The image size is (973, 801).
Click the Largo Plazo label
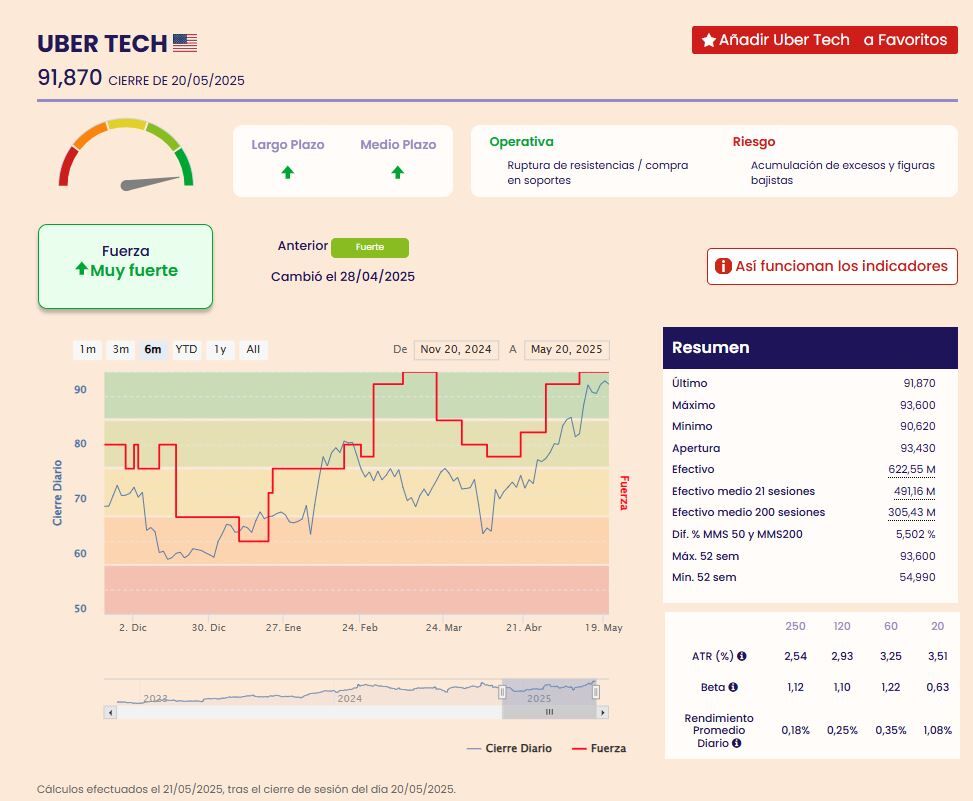click(288, 145)
